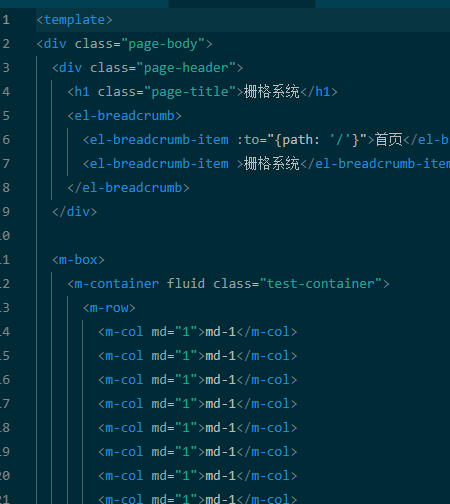
Task: Click the "page-title" class value
Action: click(190, 92)
